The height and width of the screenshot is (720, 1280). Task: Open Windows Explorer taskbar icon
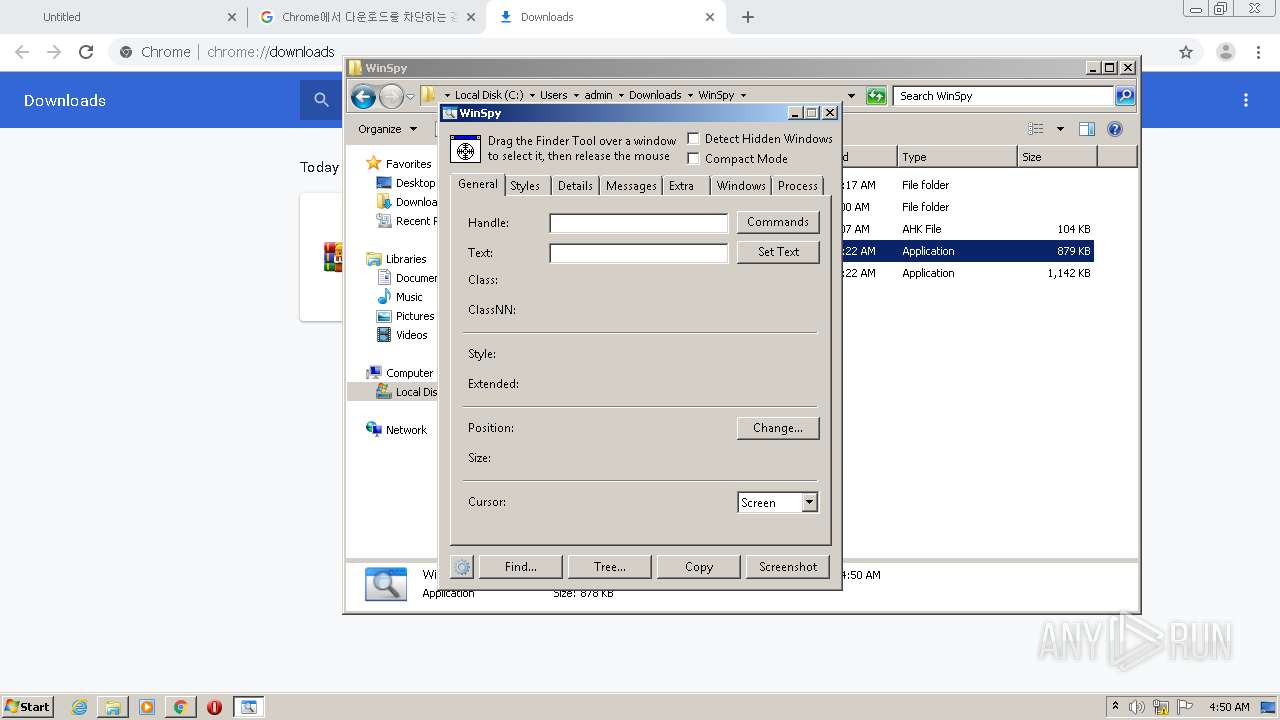(113, 707)
